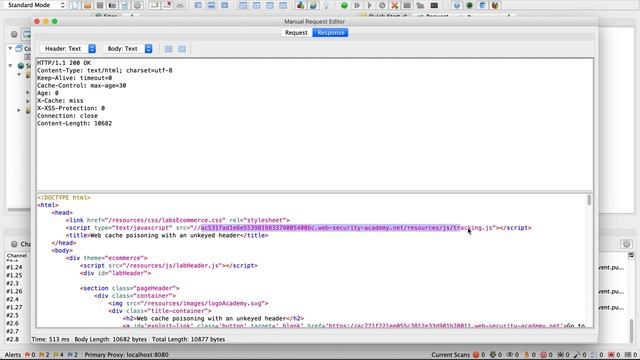Click the Step breakpoint toolbar icon
This screenshot has width=640, height=360.
pyautogui.click(x=357, y=5)
